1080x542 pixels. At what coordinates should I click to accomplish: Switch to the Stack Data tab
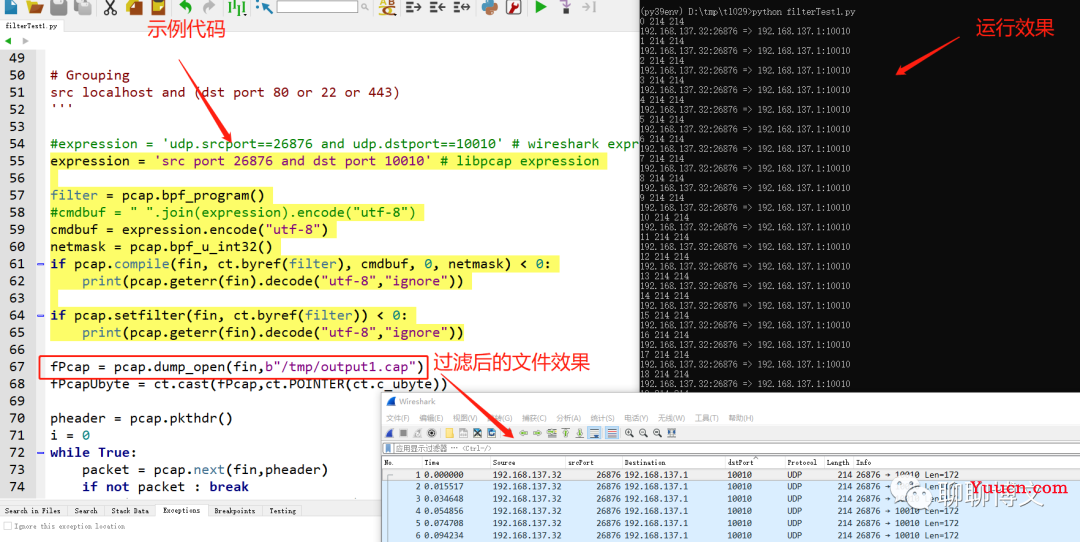tap(130, 511)
